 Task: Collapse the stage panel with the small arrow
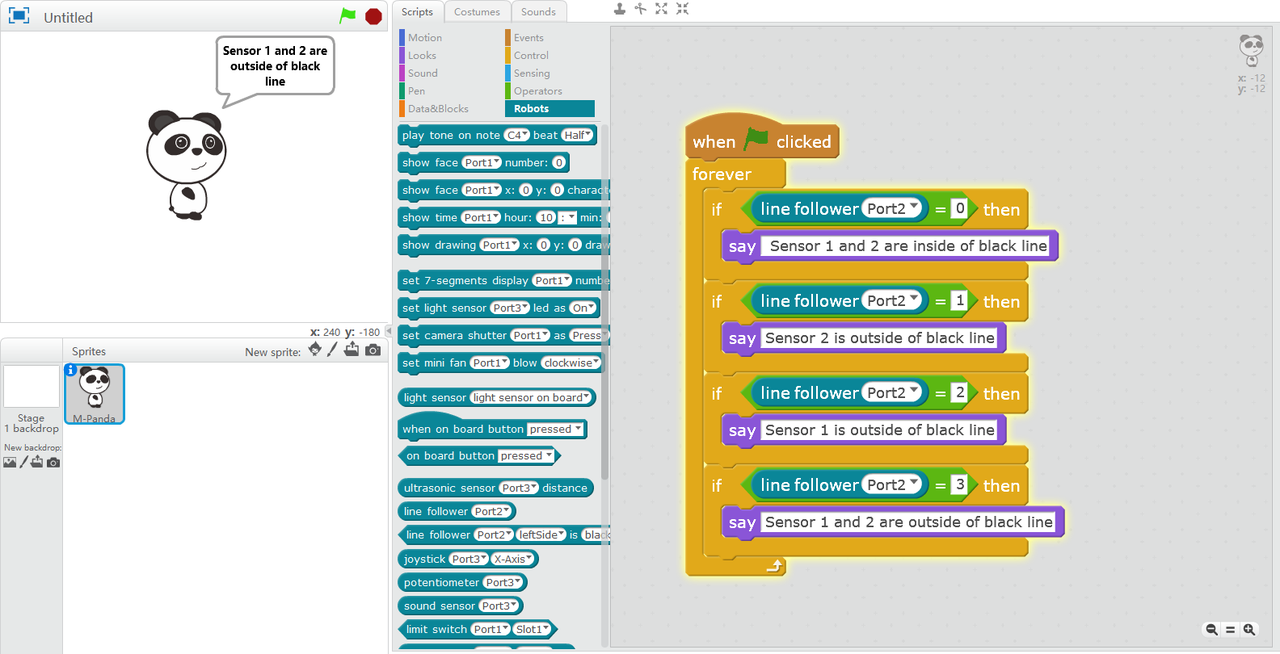pyautogui.click(x=389, y=331)
